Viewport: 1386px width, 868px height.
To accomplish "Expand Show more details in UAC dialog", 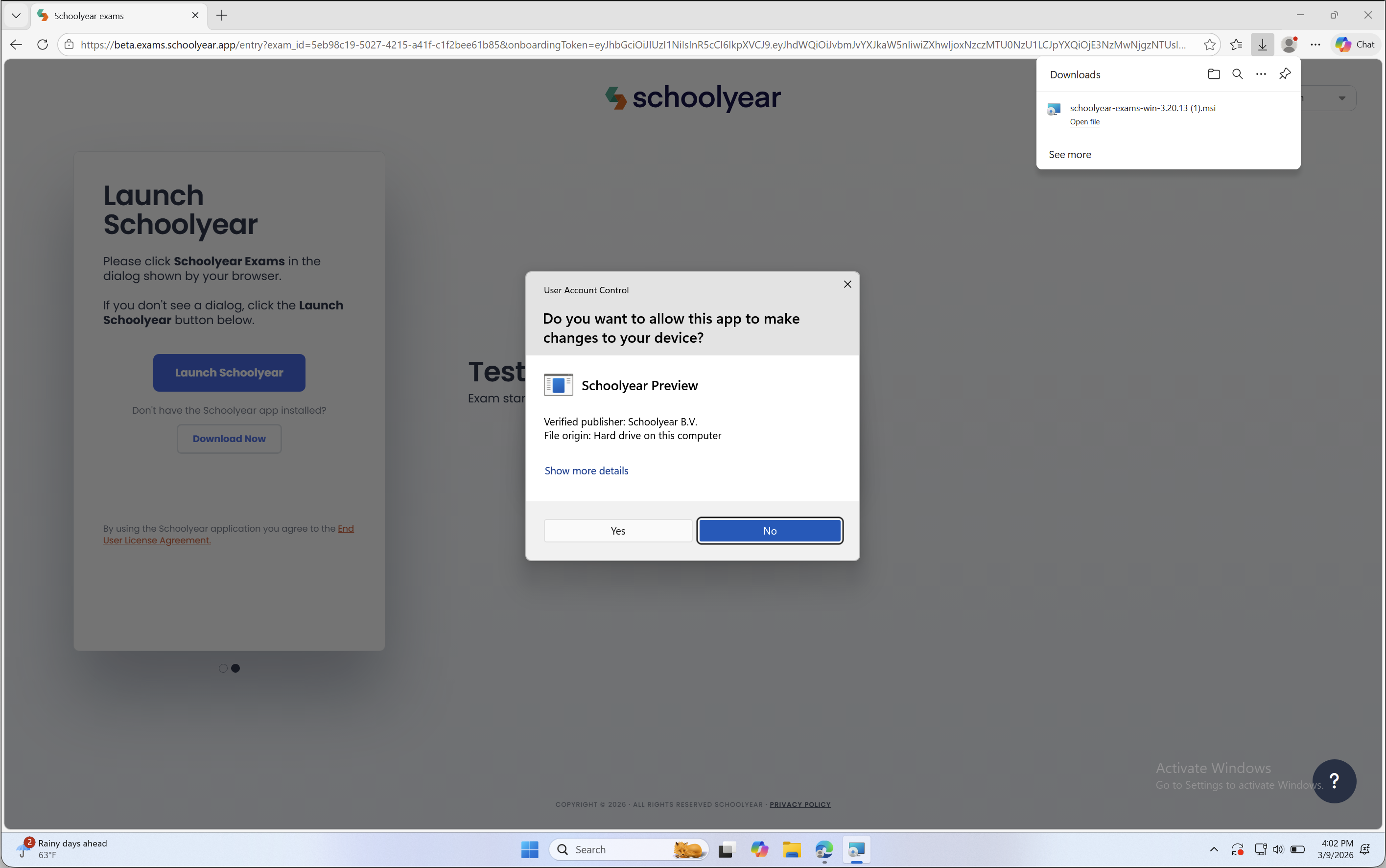I will point(586,471).
